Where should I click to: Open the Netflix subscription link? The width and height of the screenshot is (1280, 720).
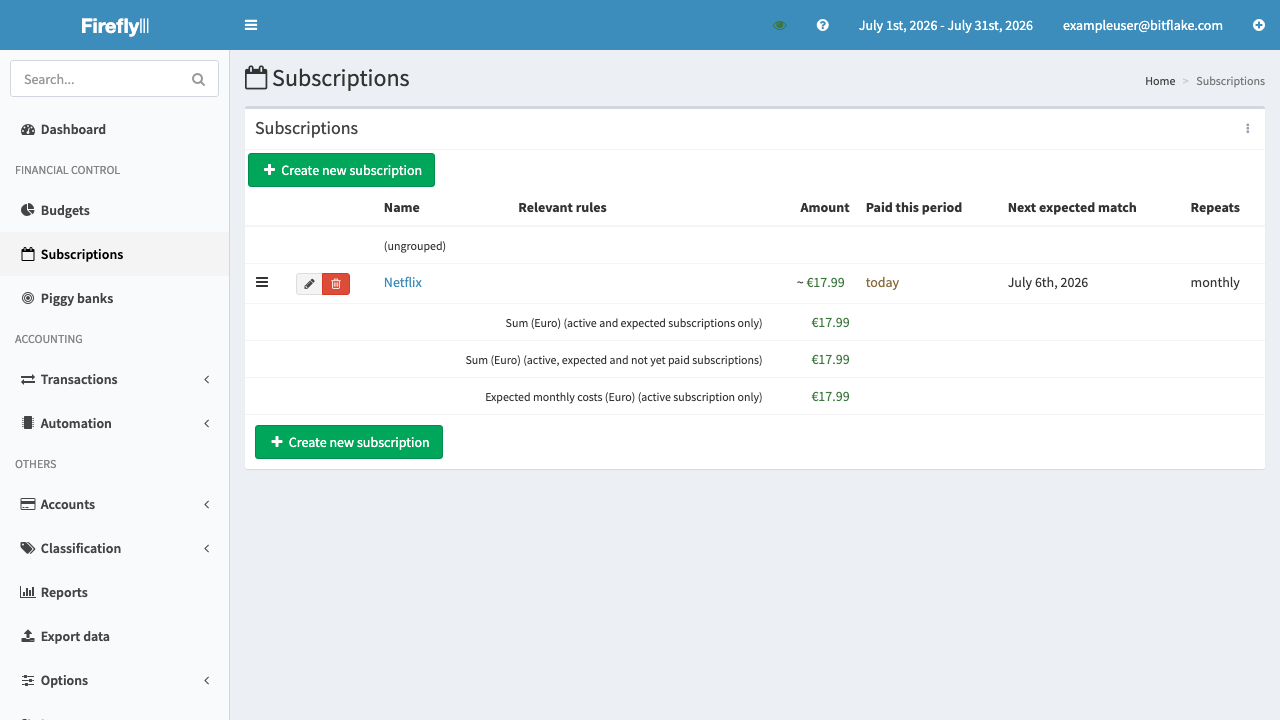pyautogui.click(x=403, y=282)
